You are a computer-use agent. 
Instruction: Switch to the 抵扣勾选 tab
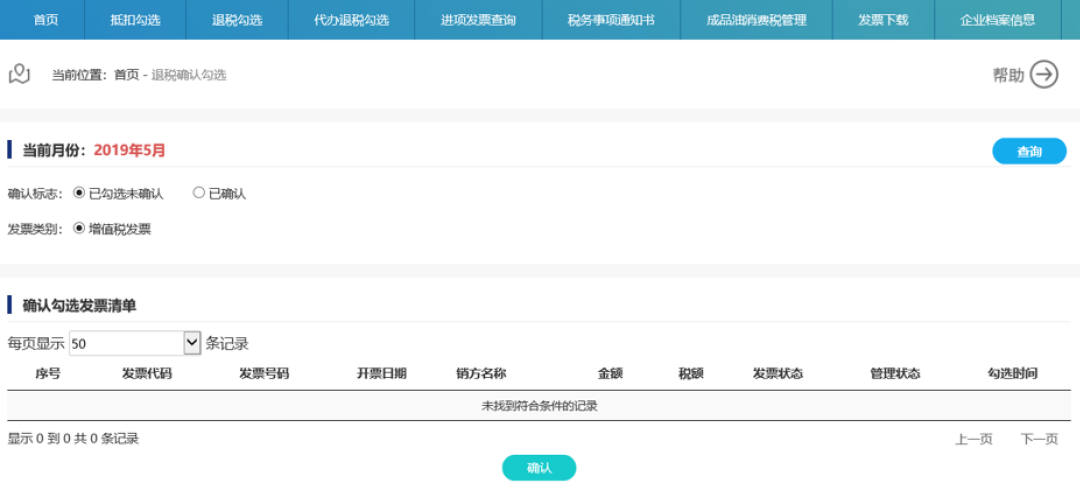point(135,20)
